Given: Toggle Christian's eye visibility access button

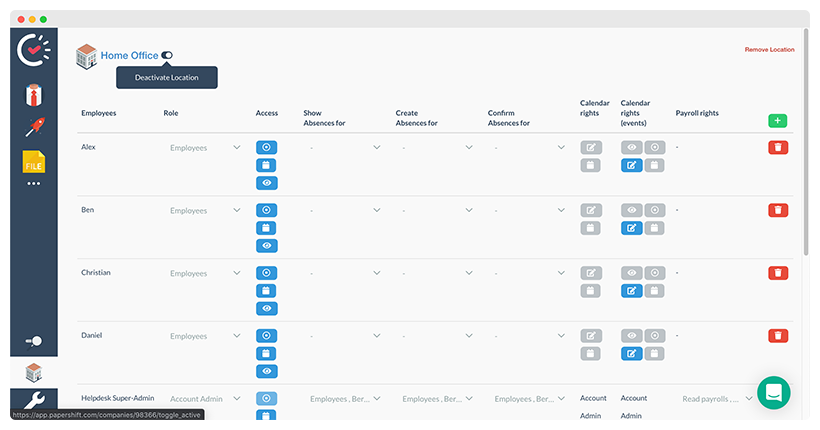Looking at the screenshot, I should (267, 309).
